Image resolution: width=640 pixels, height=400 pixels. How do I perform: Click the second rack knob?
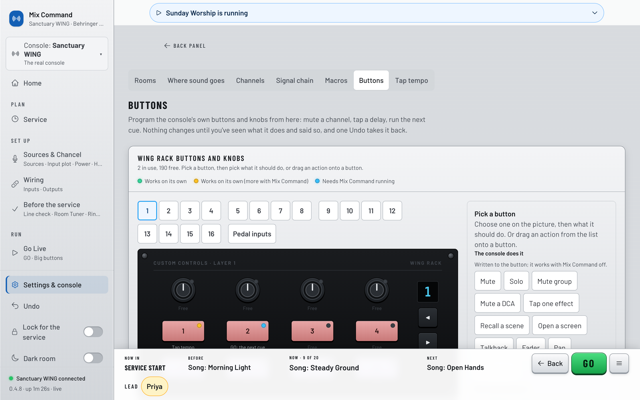247,289
